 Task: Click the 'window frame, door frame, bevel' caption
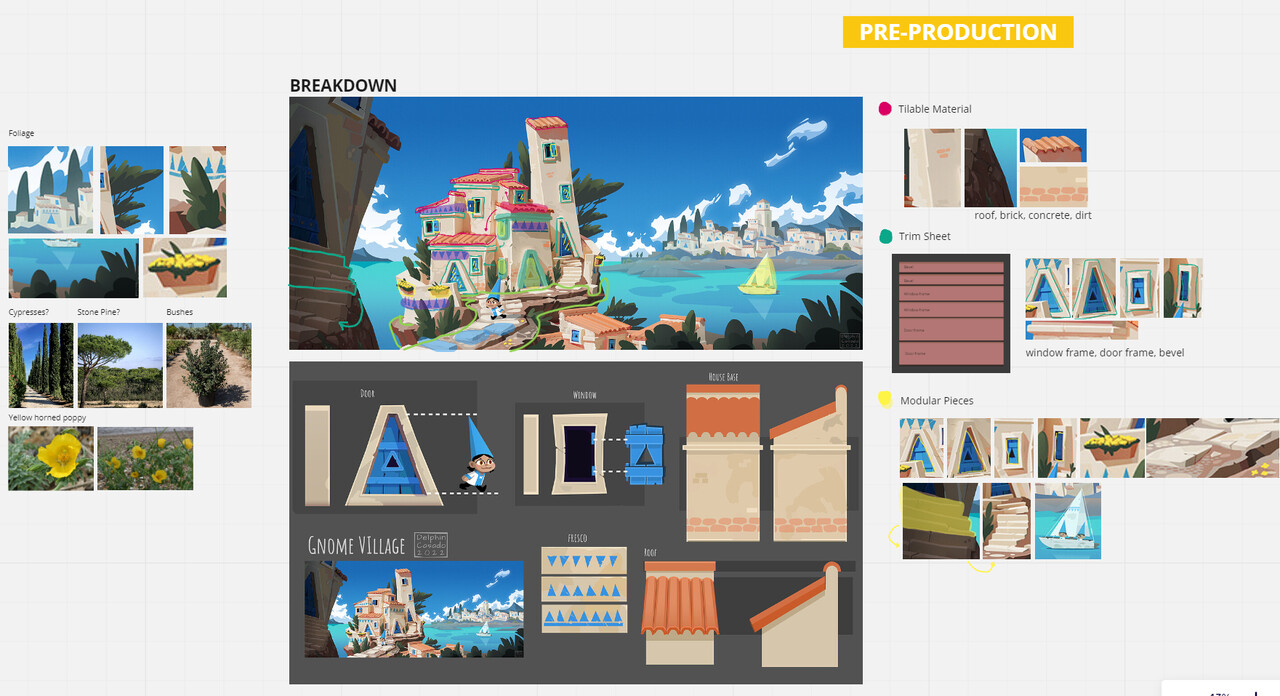click(1105, 353)
